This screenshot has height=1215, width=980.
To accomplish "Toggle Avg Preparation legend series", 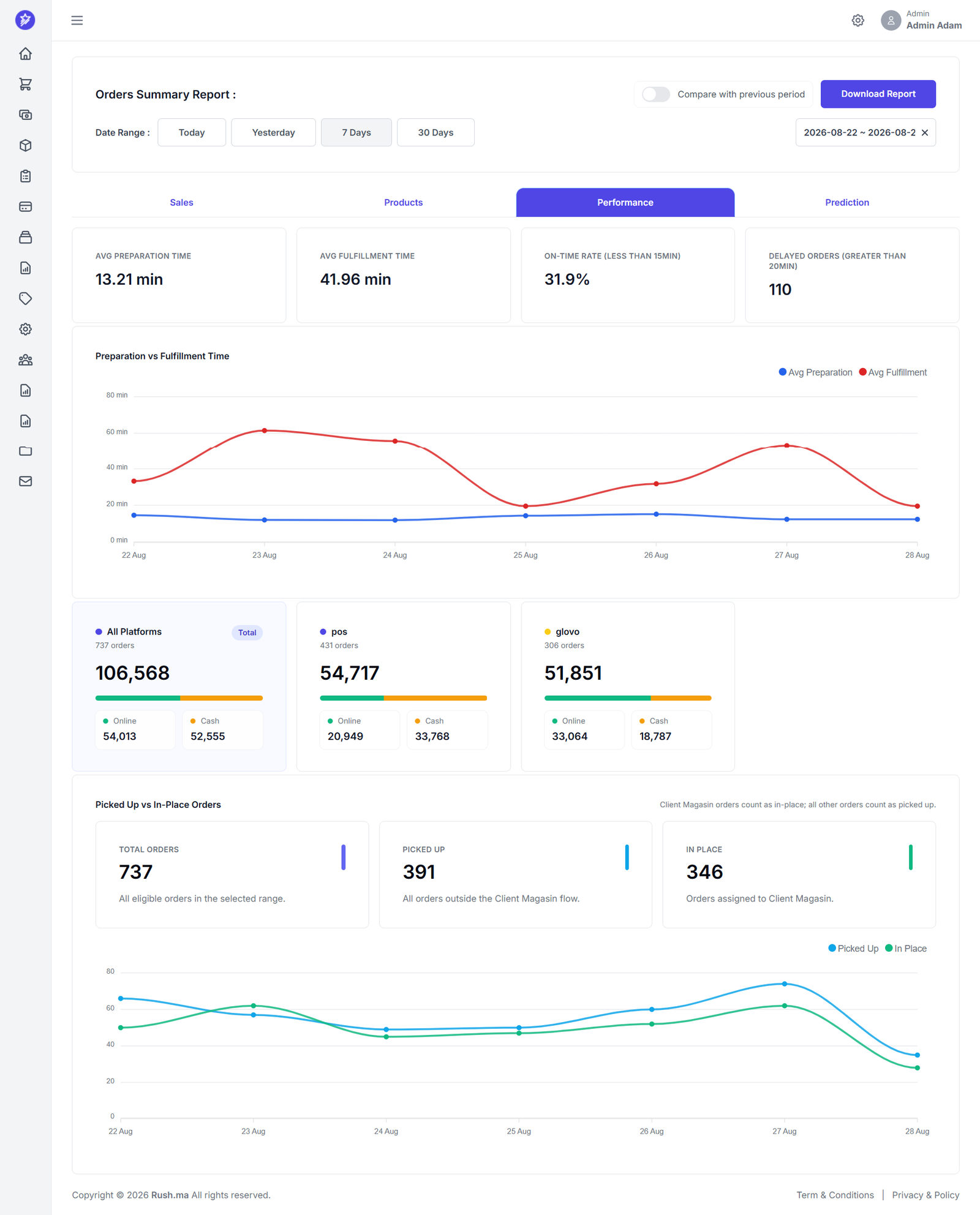I will point(815,372).
